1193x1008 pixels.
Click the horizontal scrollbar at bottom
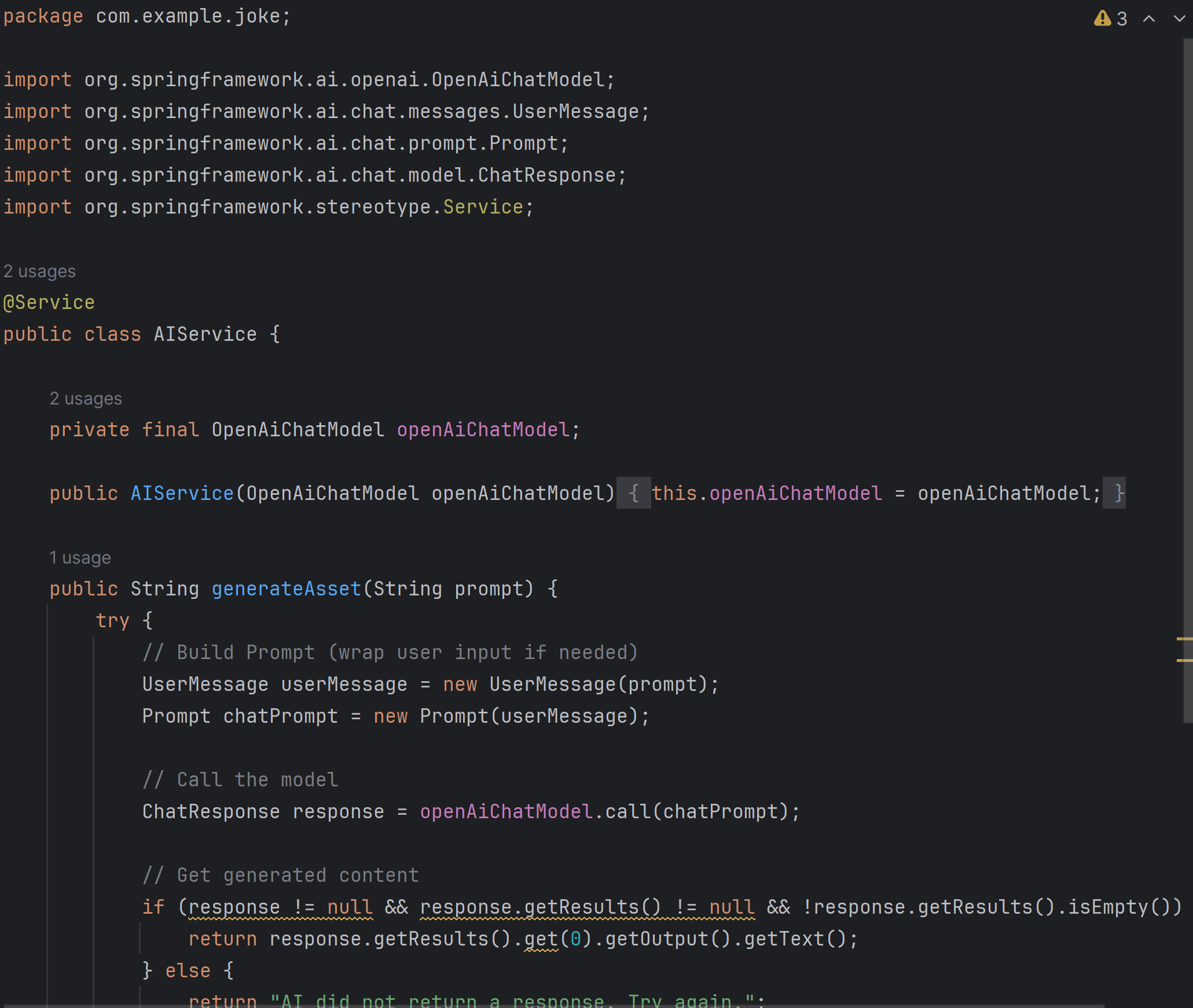click(x=550, y=1006)
